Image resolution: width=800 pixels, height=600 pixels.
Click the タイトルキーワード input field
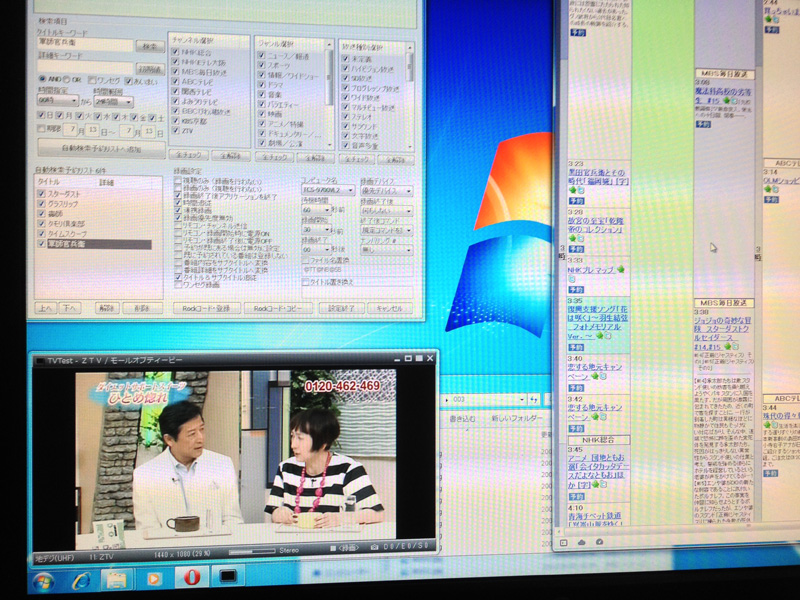[x=85, y=44]
